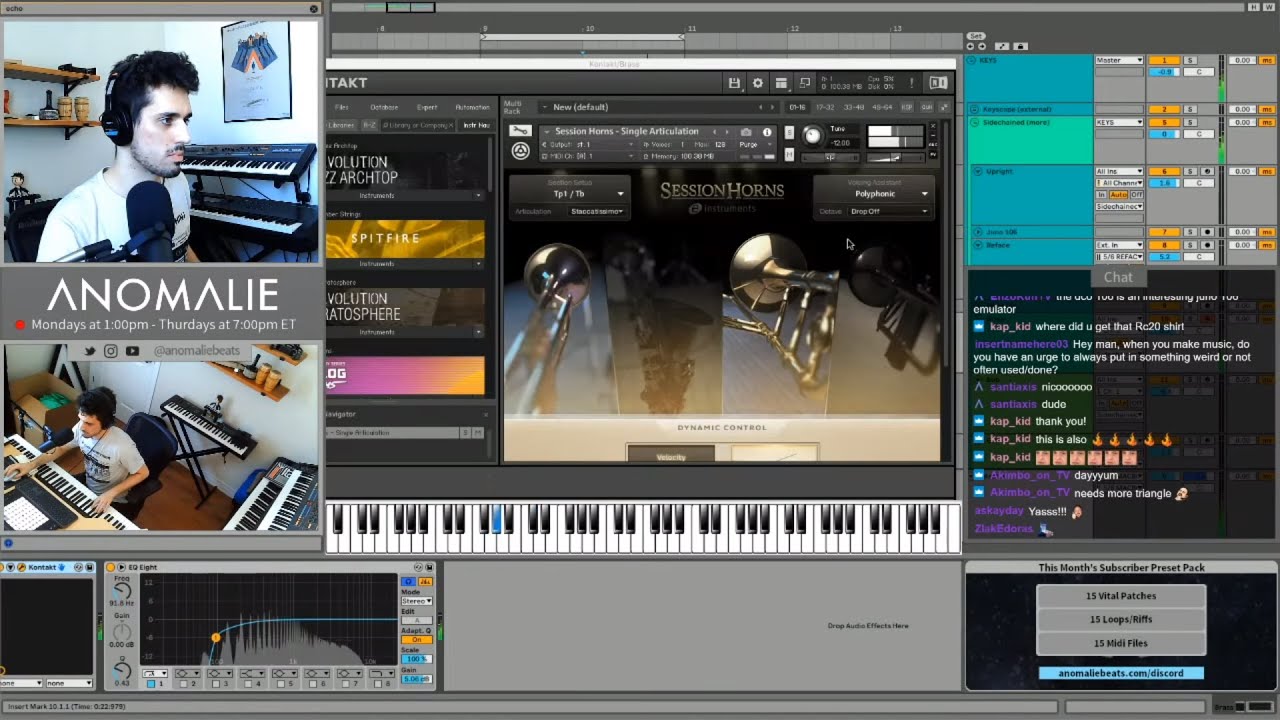Select multi rack page 33-48
This screenshot has height=720, width=1280.
tap(854, 107)
